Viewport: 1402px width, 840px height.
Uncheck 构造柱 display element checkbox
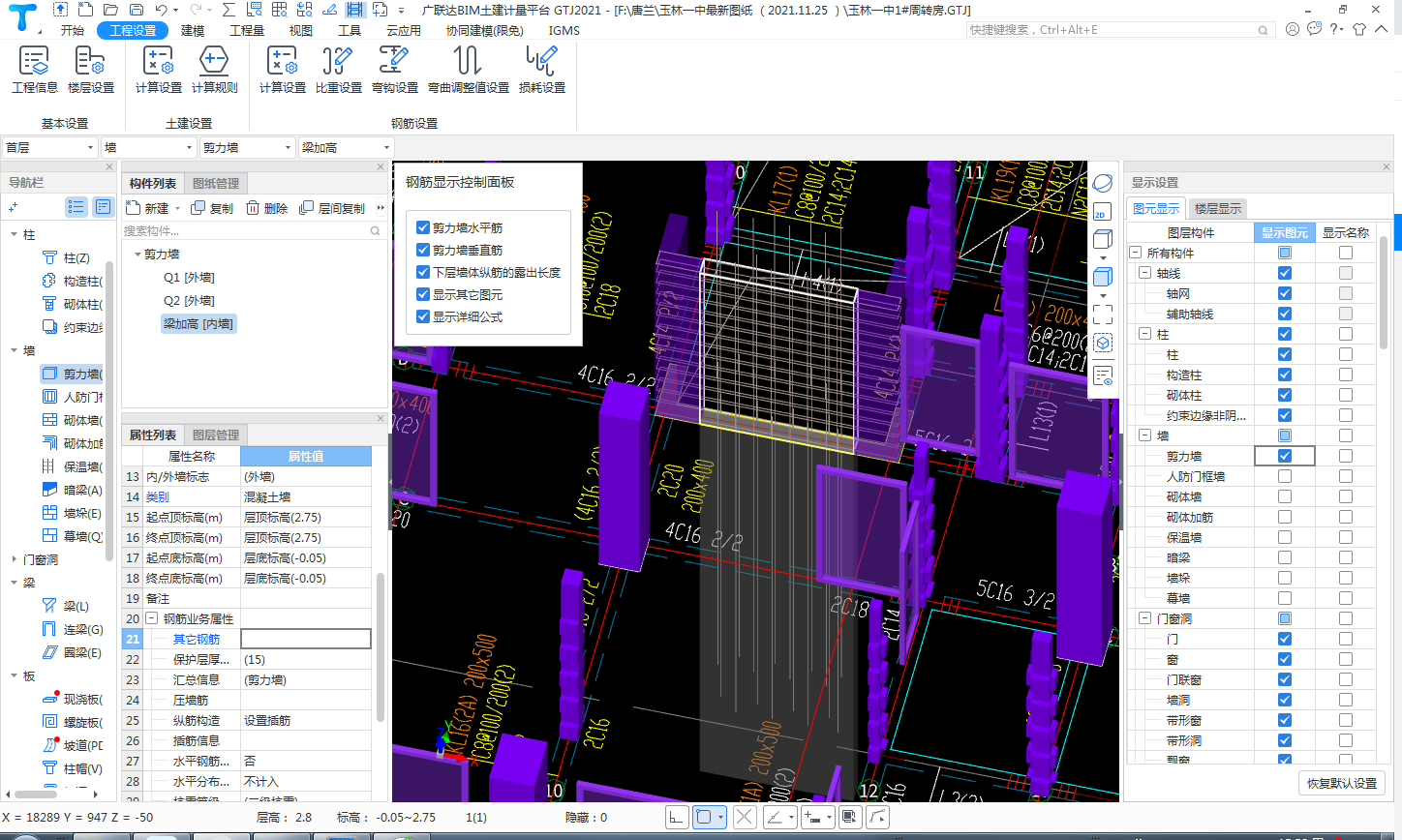pos(1285,375)
